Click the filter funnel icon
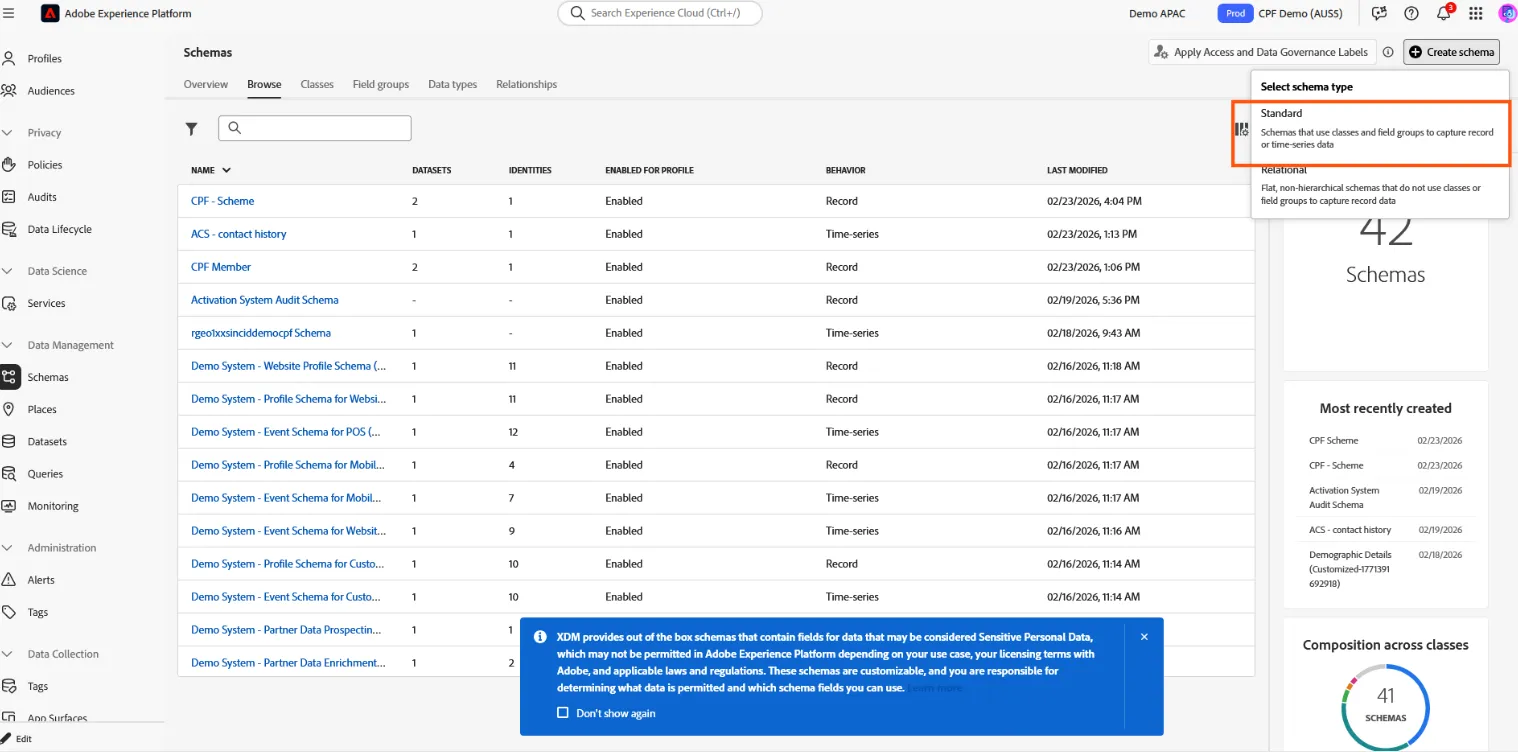 pos(191,128)
